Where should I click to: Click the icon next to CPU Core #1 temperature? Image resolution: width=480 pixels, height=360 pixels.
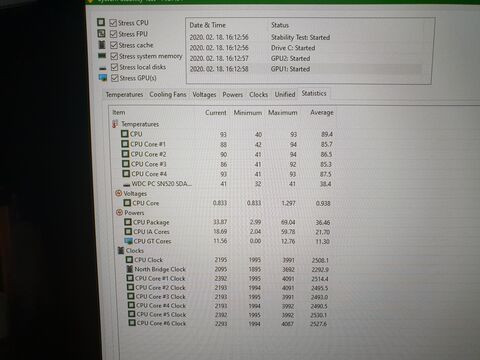tap(125, 144)
